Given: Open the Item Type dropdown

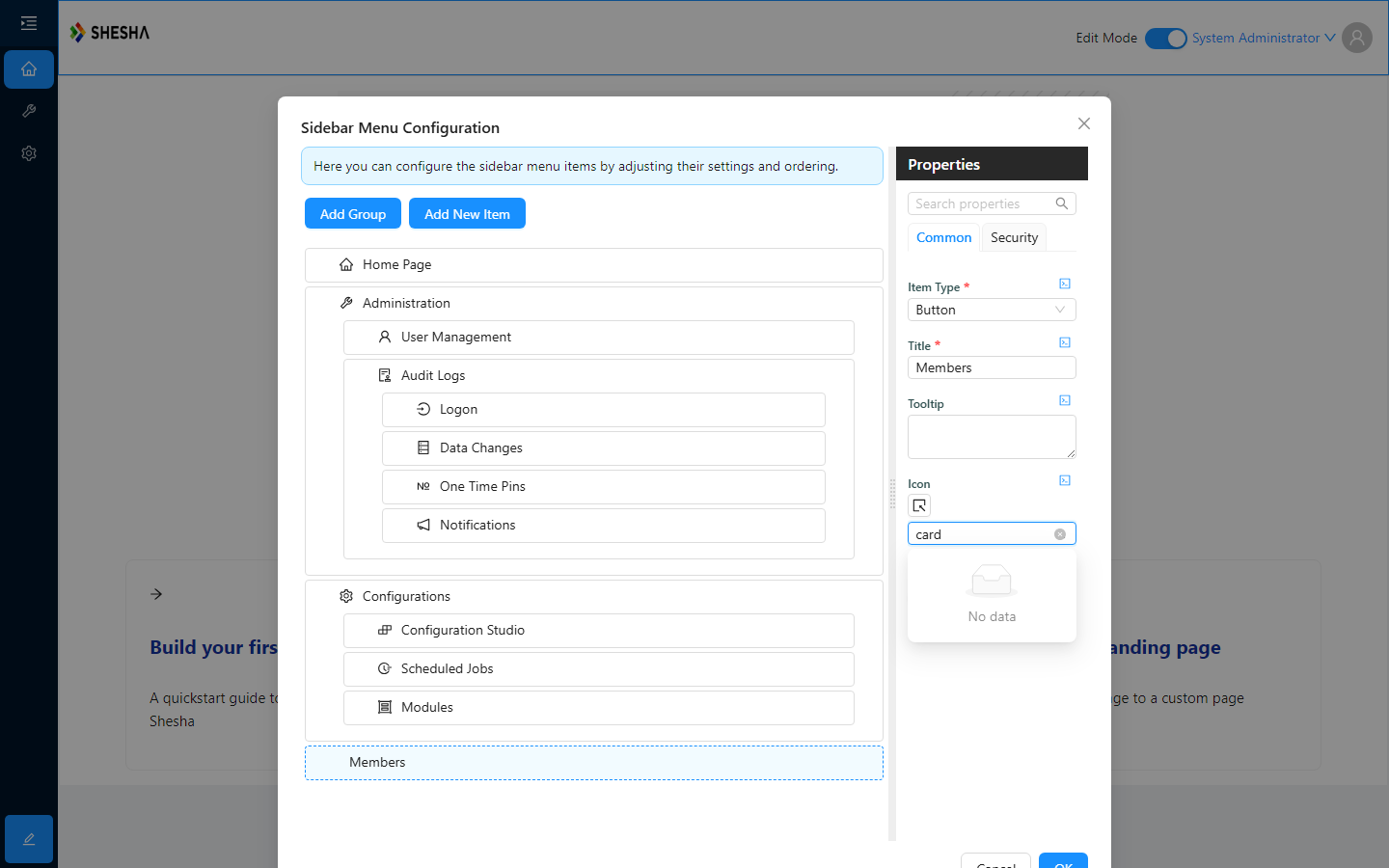Looking at the screenshot, I should pyautogui.click(x=992, y=310).
